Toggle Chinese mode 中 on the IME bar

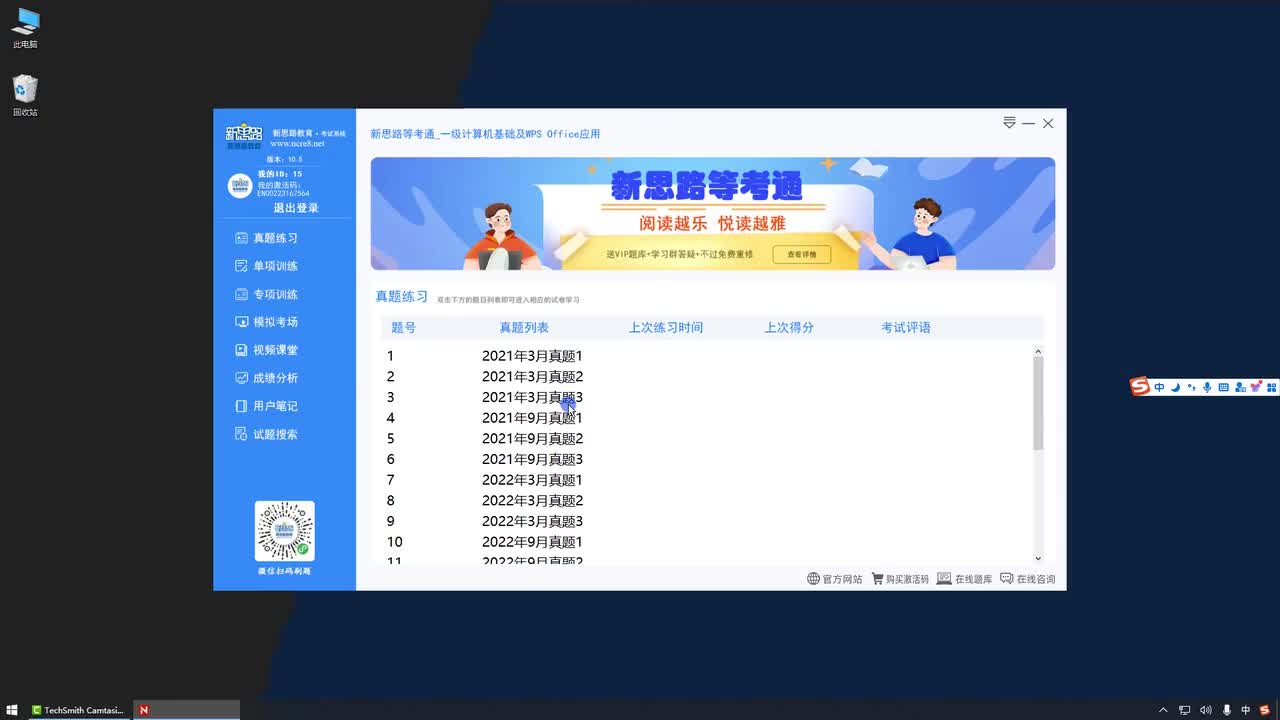[x=1160, y=387]
